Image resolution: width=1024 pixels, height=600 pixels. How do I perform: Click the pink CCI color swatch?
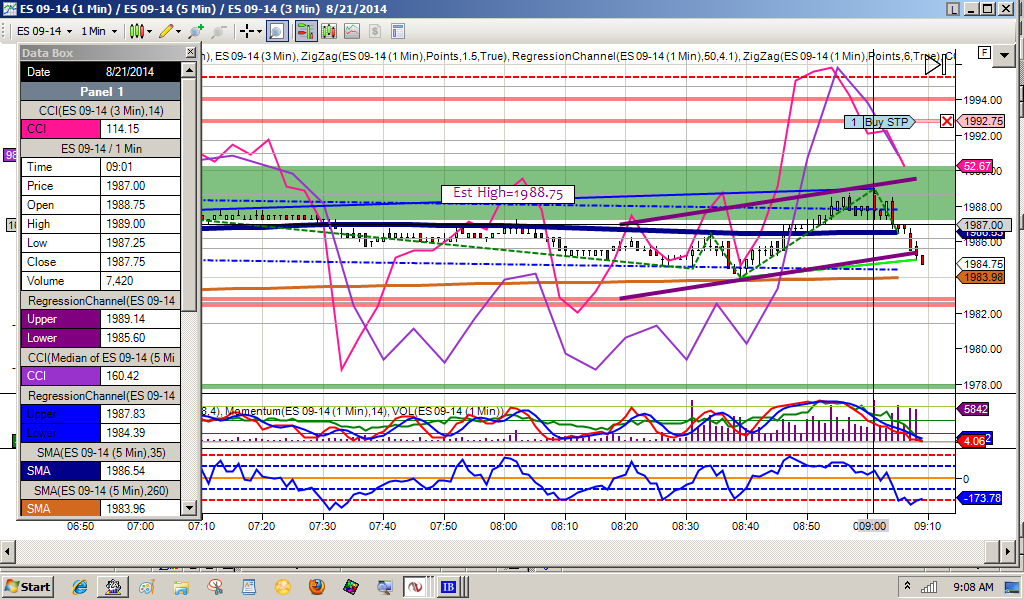[61, 129]
